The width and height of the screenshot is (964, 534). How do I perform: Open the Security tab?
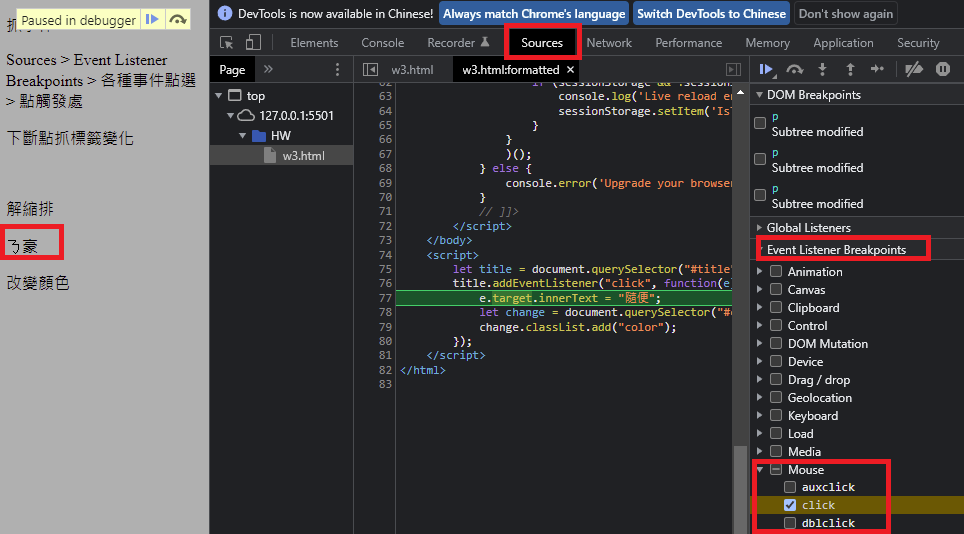pos(918,42)
